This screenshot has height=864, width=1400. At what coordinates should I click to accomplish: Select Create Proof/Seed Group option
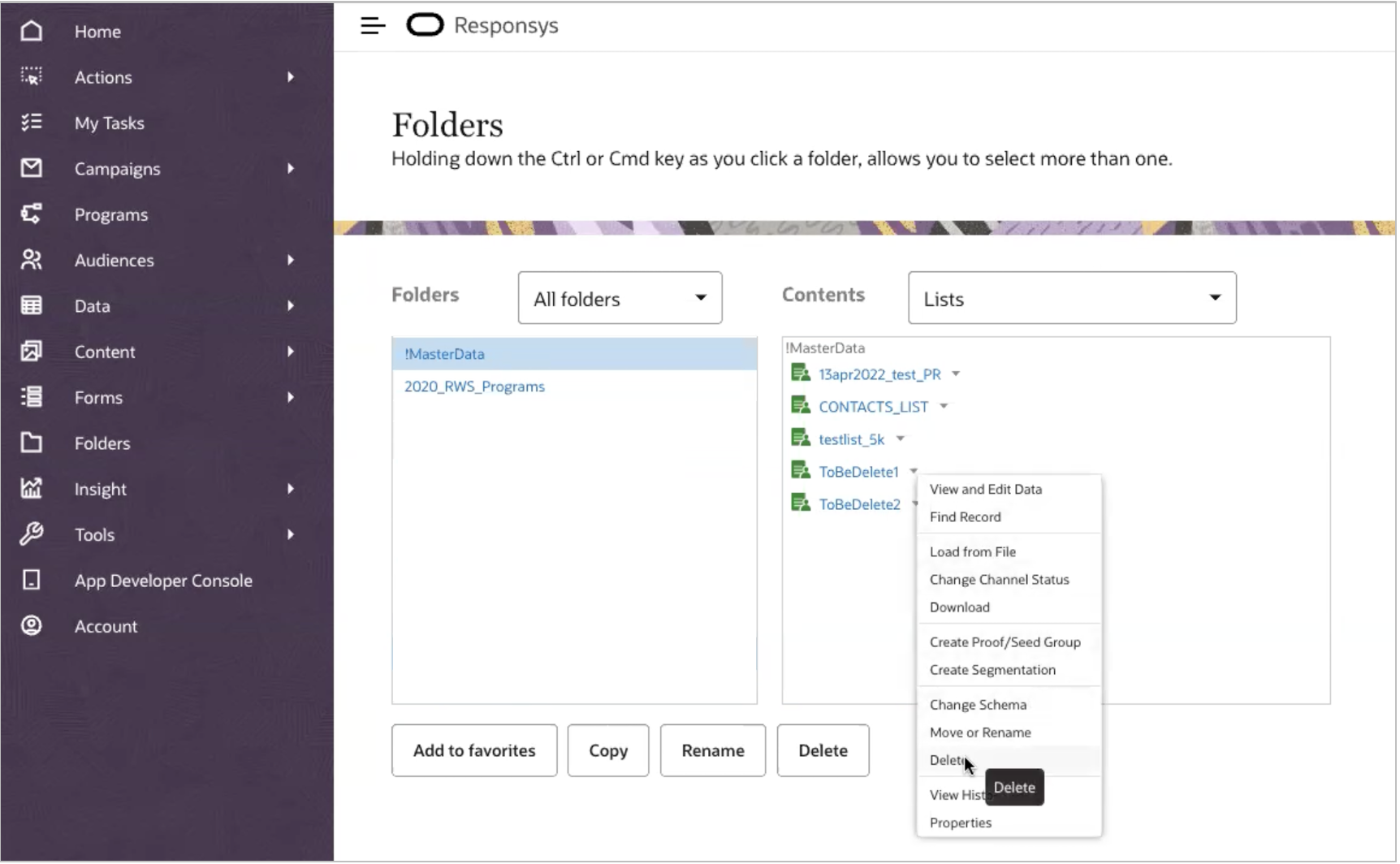tap(1005, 642)
